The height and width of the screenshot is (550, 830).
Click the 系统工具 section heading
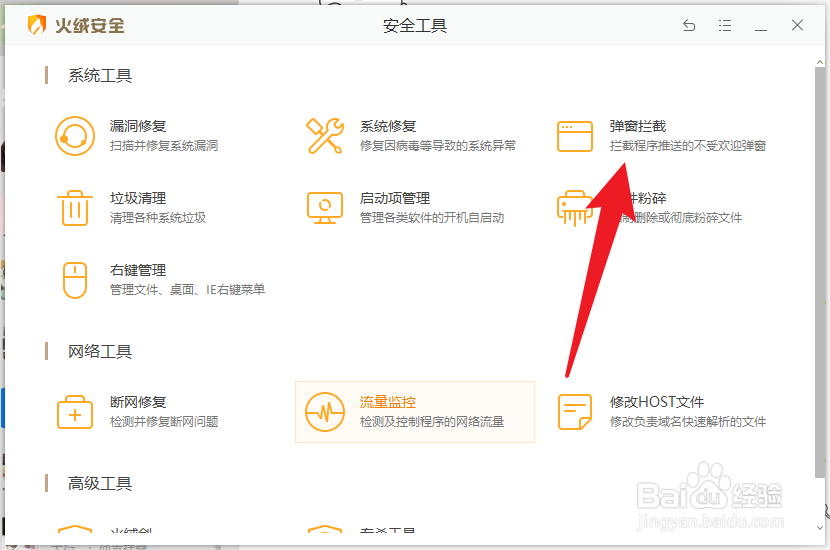point(100,75)
